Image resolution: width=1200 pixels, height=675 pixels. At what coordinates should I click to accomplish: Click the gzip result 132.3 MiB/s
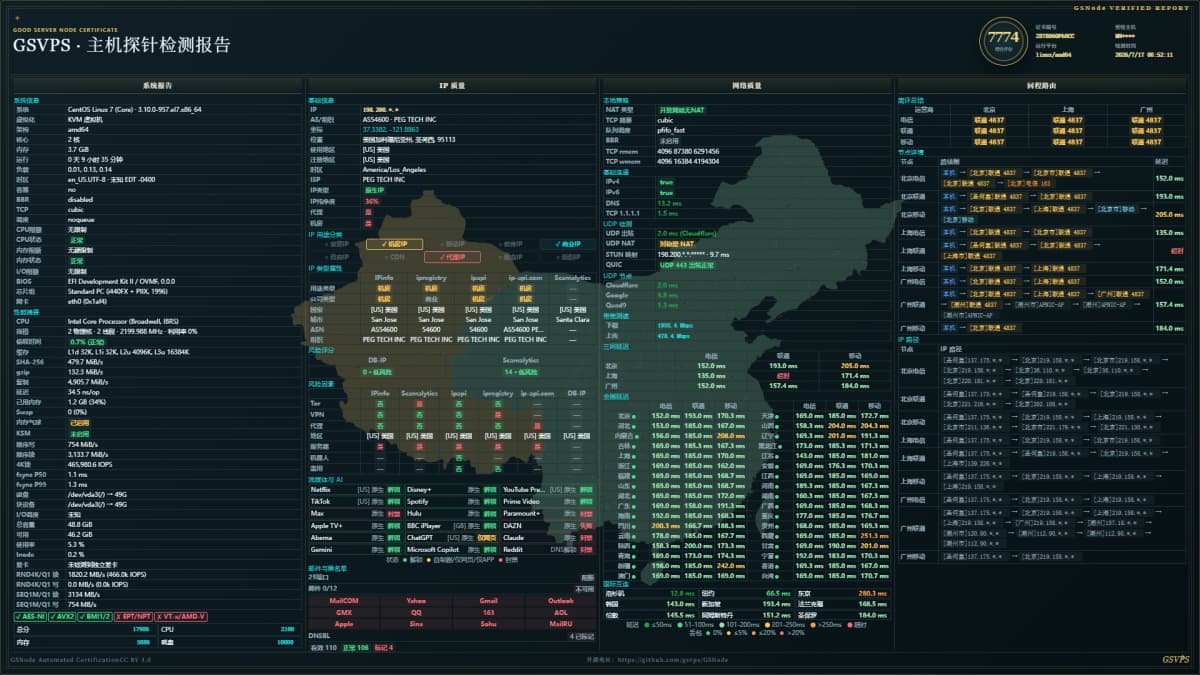(85, 371)
